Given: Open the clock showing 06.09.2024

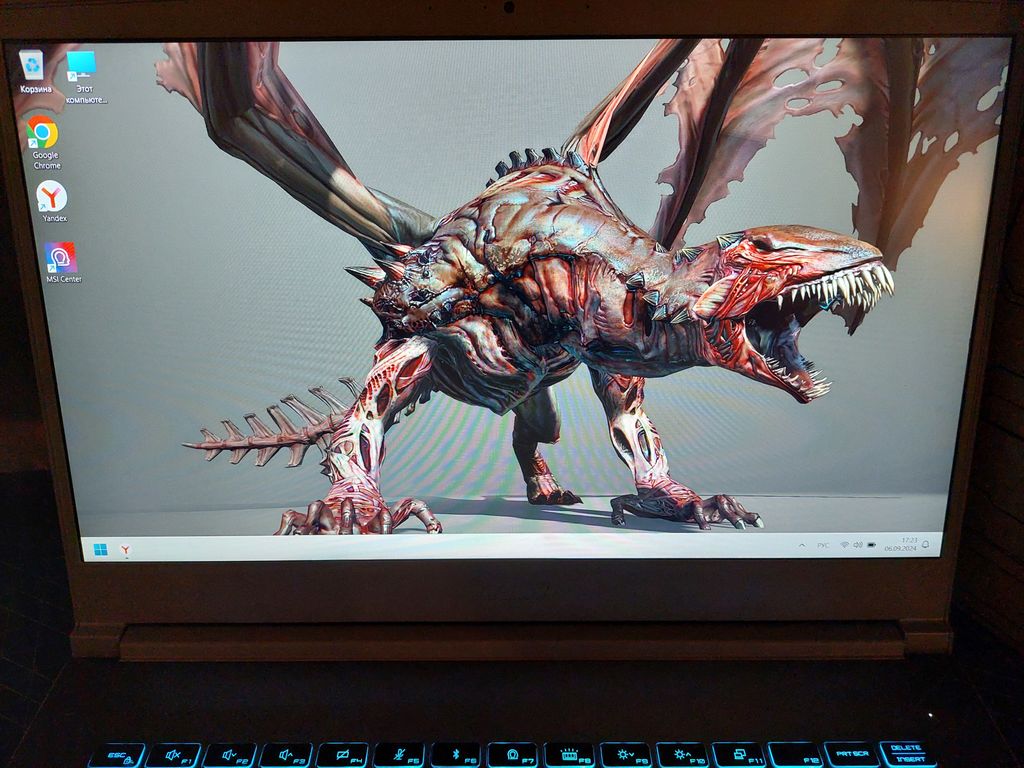Looking at the screenshot, I should point(901,545).
